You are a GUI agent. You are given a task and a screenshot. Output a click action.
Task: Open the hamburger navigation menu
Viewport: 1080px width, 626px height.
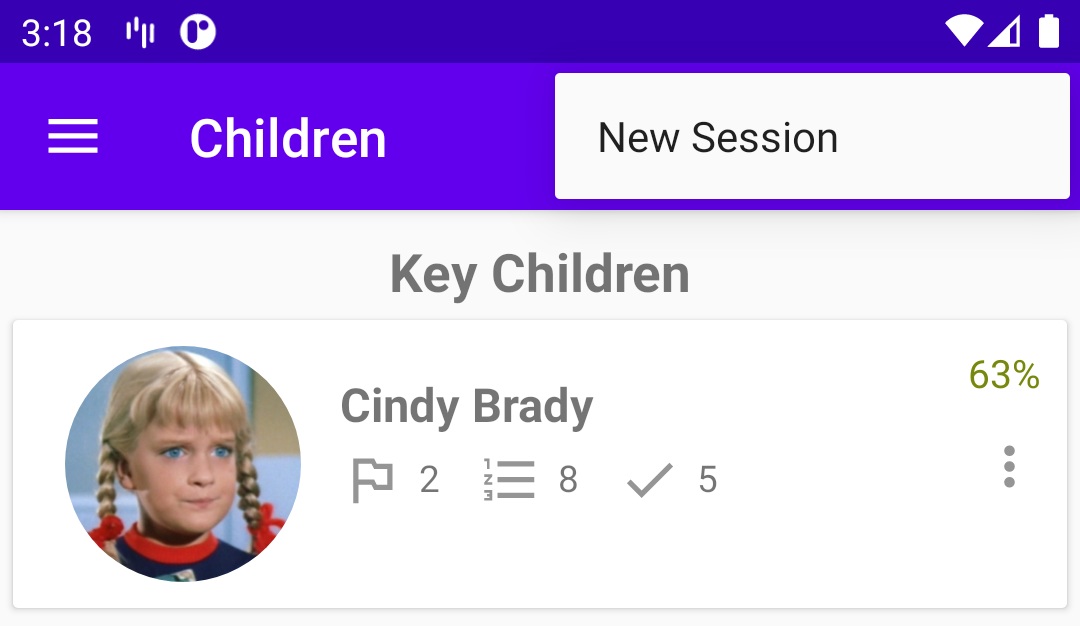pyautogui.click(x=73, y=137)
